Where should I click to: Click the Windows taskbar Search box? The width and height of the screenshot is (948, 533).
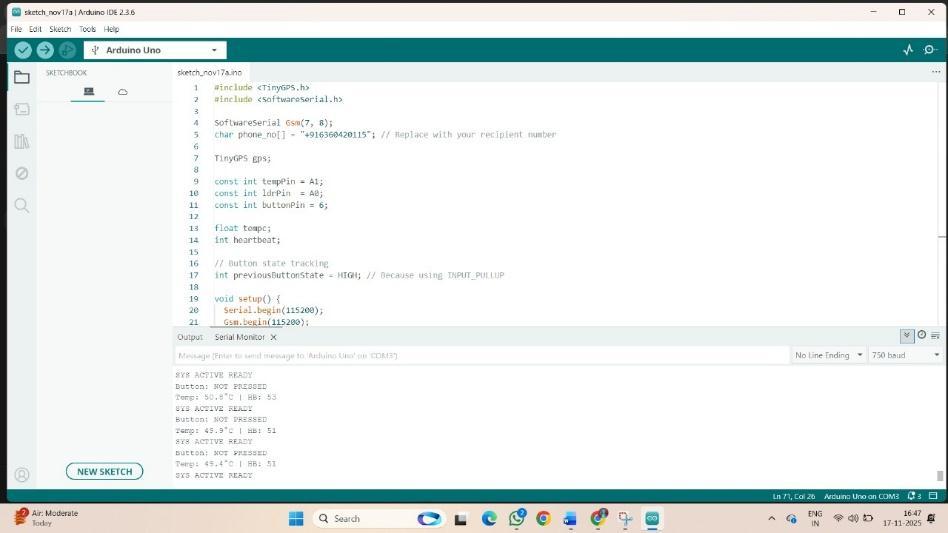378,518
